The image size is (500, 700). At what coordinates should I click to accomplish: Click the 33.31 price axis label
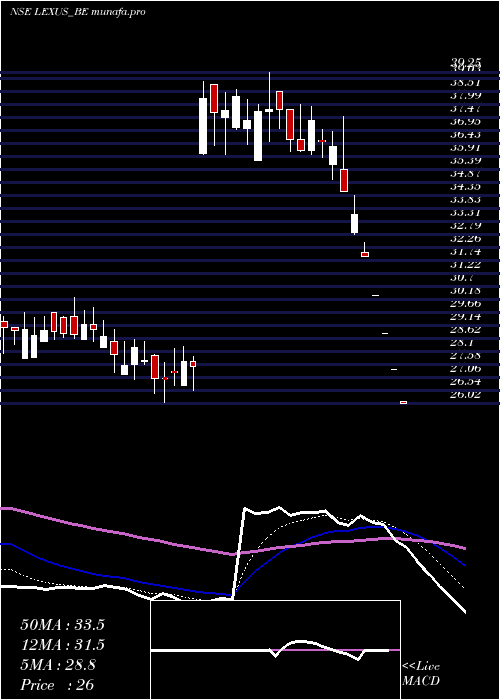click(x=465, y=212)
